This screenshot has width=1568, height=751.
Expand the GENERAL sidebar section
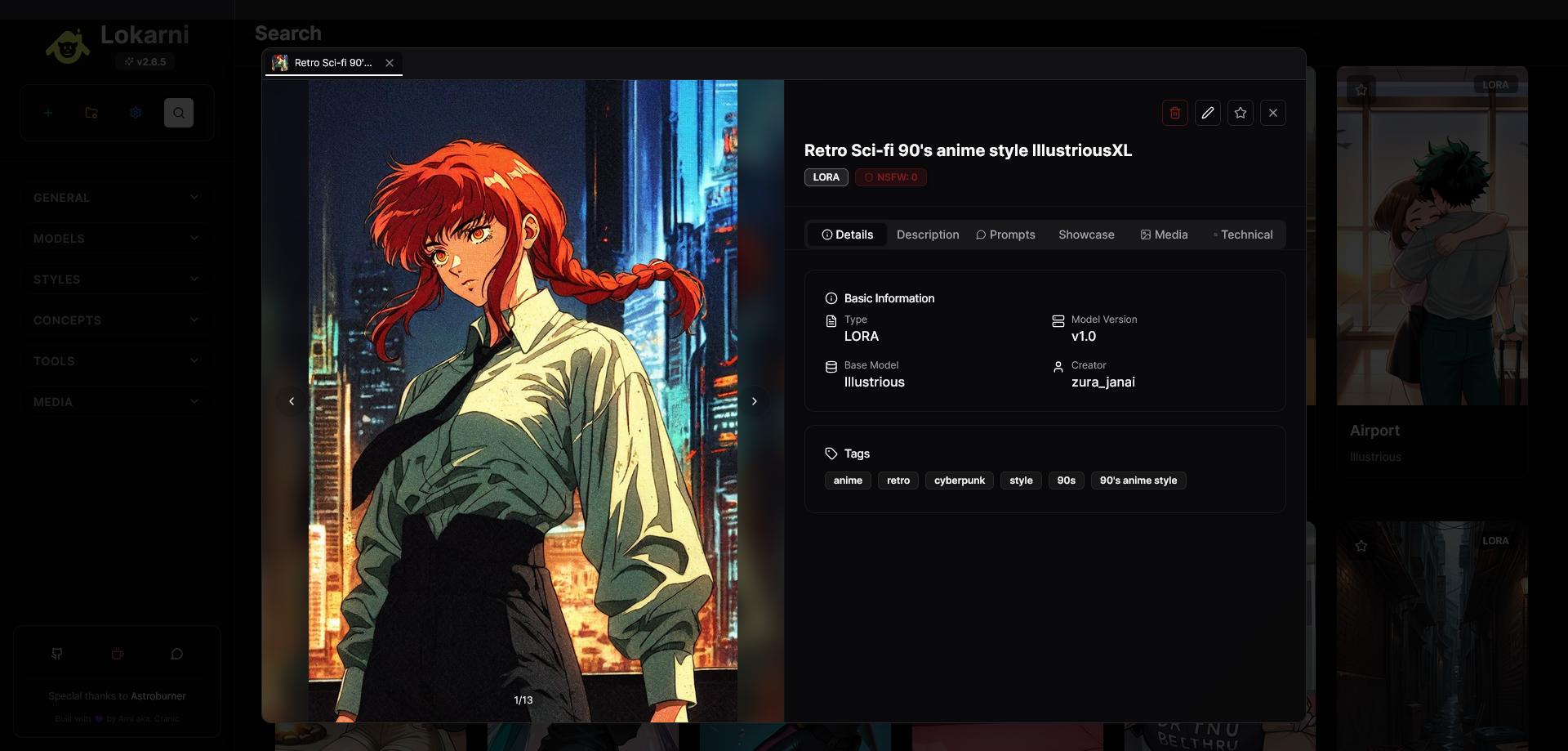tap(118, 198)
